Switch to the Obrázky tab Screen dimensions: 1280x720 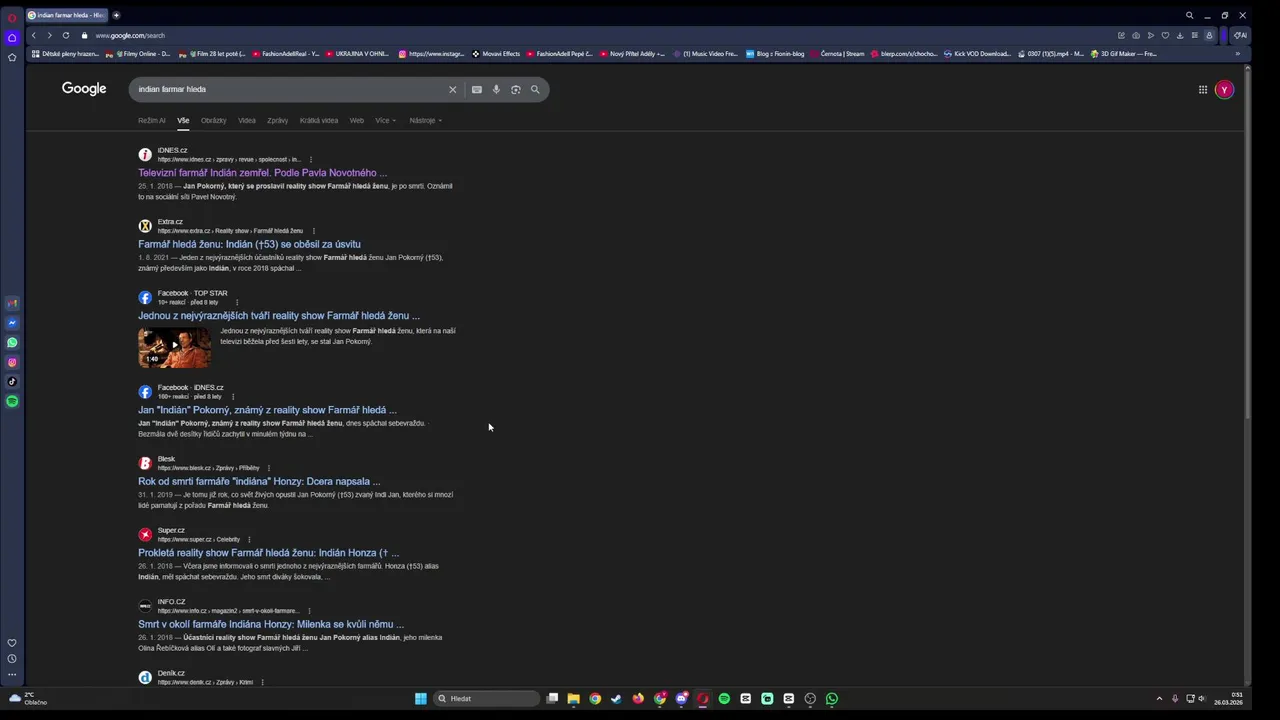(213, 120)
